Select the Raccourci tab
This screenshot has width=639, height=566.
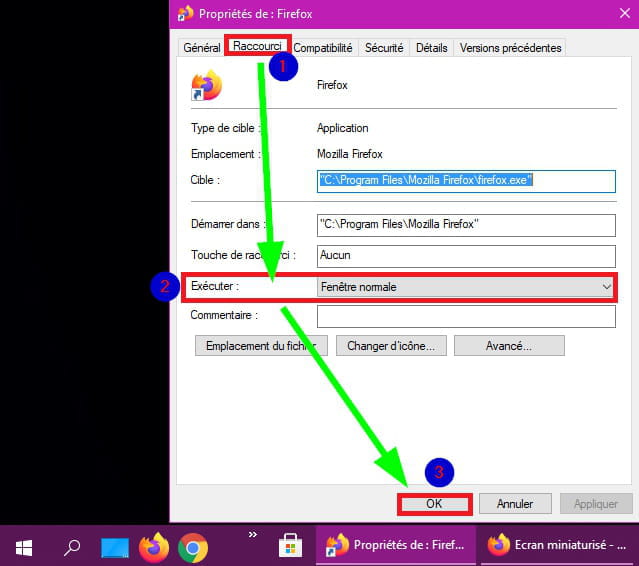(x=257, y=46)
